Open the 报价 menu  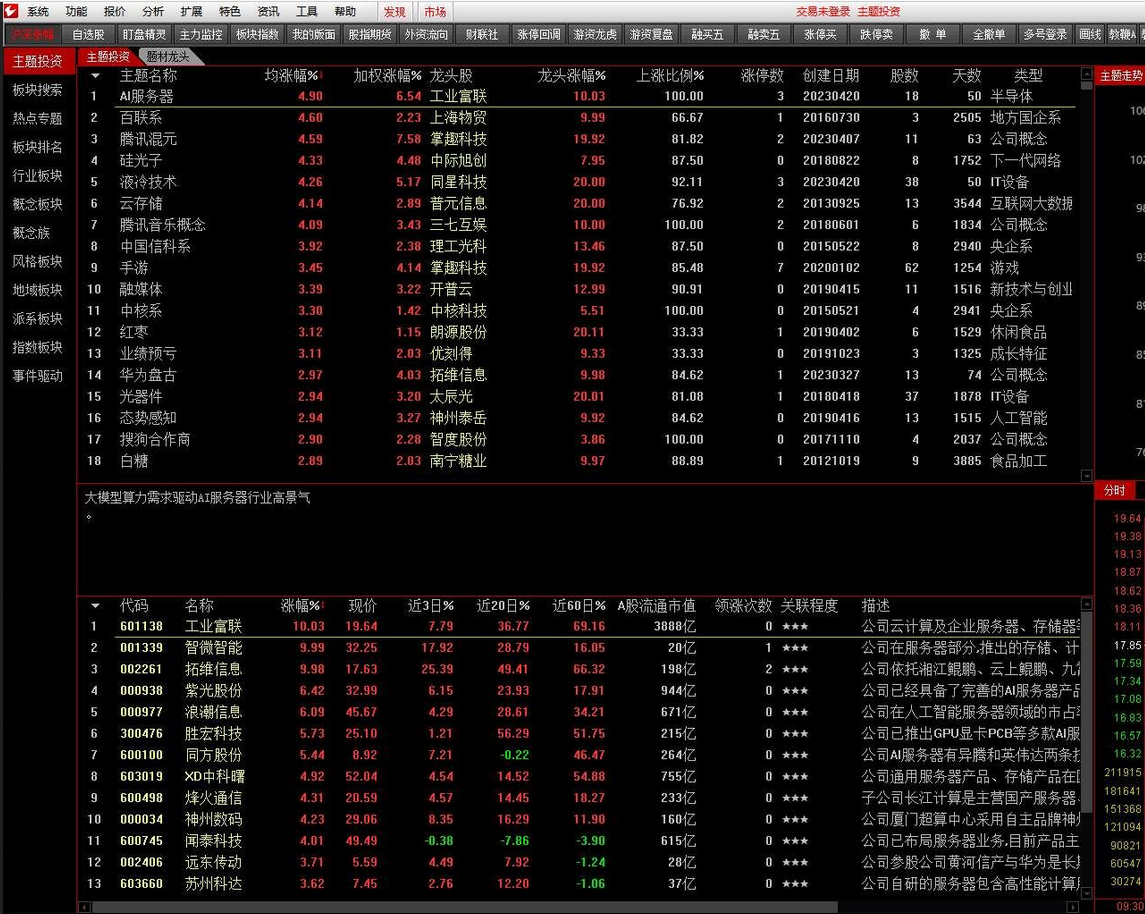point(115,11)
